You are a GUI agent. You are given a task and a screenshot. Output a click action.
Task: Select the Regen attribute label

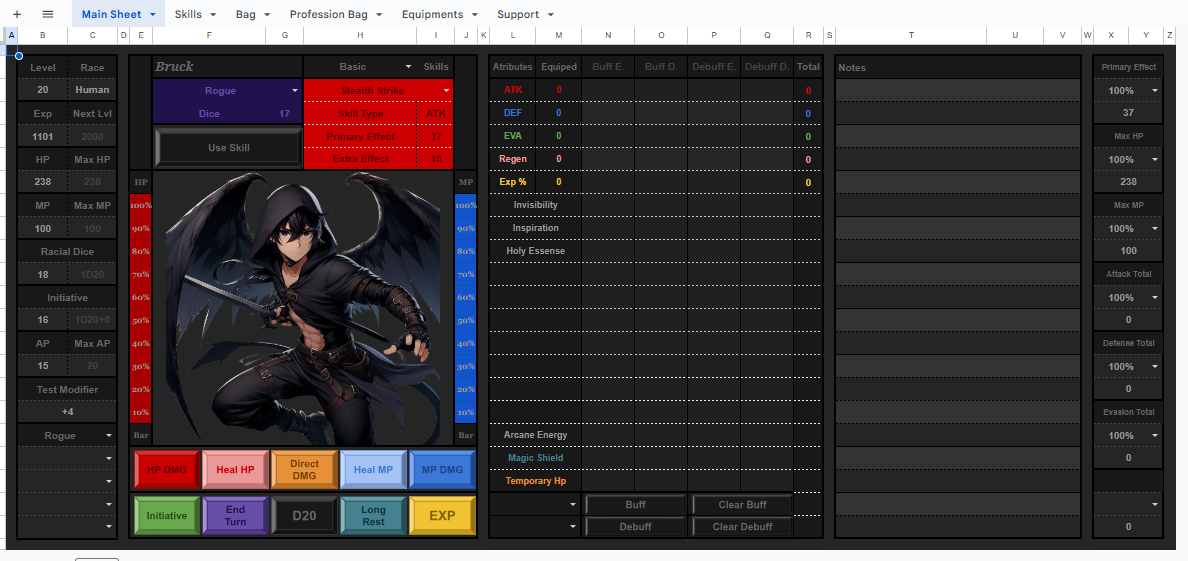pos(513,159)
